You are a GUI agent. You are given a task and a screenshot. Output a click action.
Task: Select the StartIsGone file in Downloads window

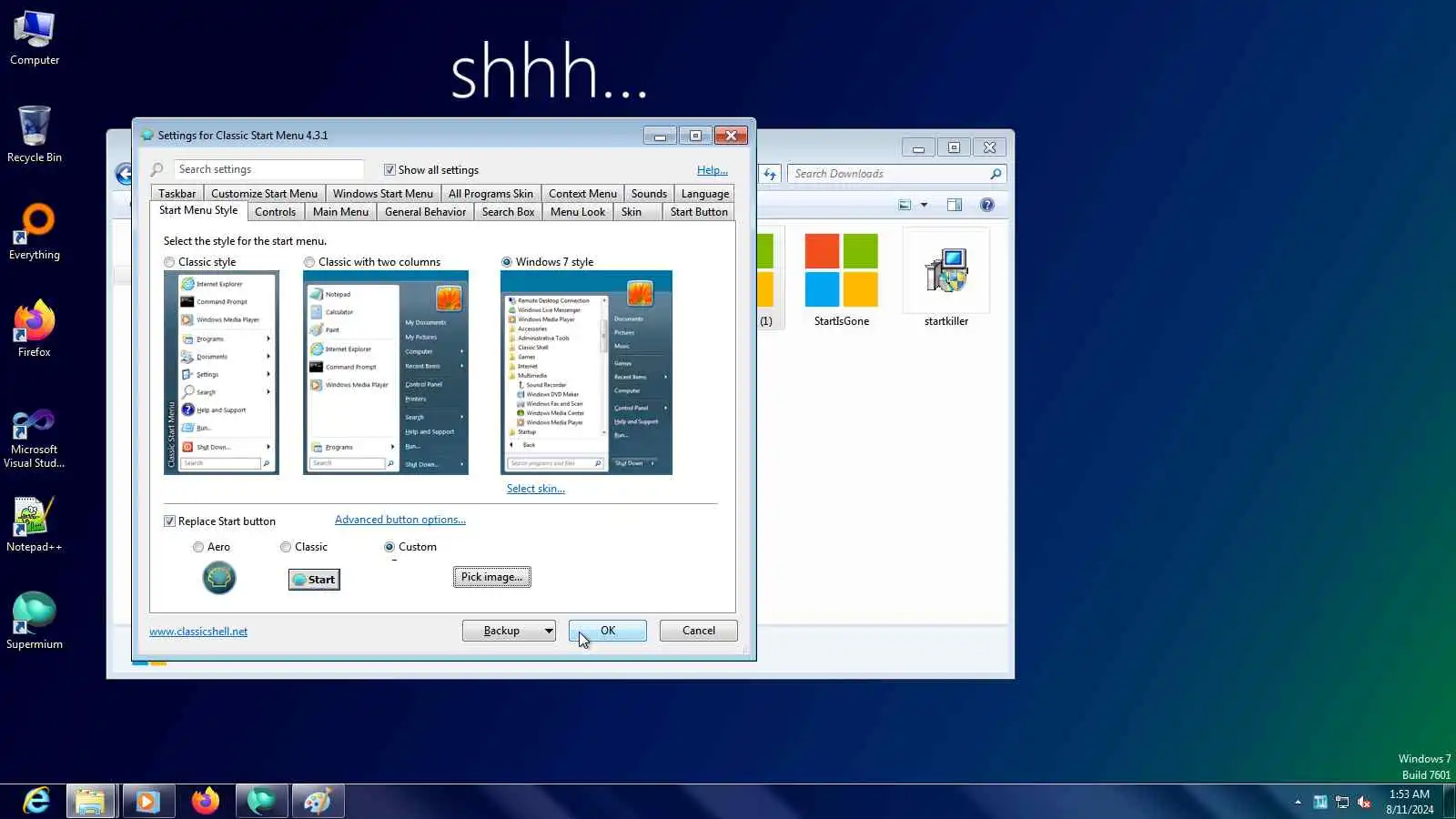click(x=842, y=279)
